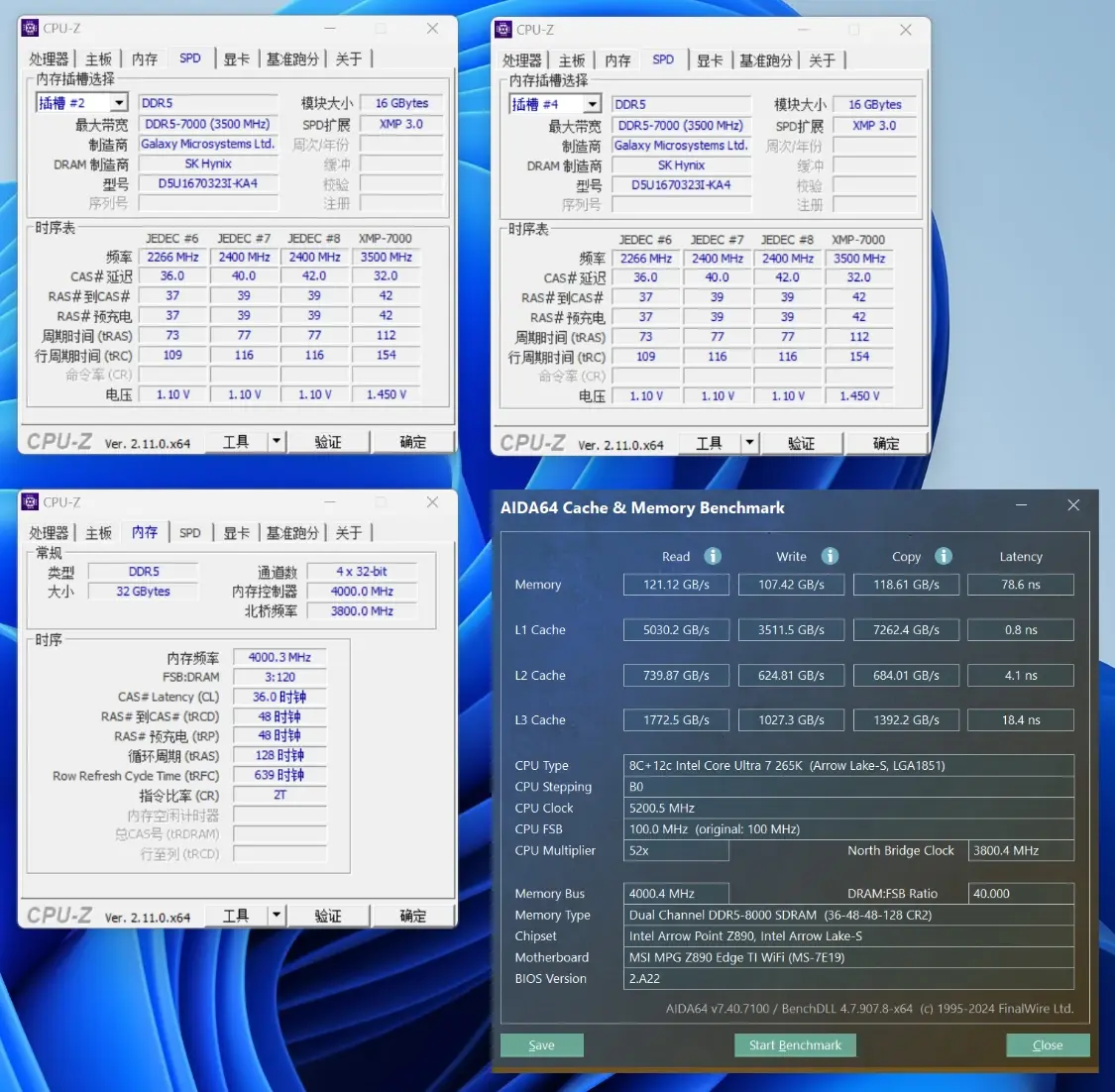Click 型号 field in slot #2 window
1115x1092 pixels.
208,183
